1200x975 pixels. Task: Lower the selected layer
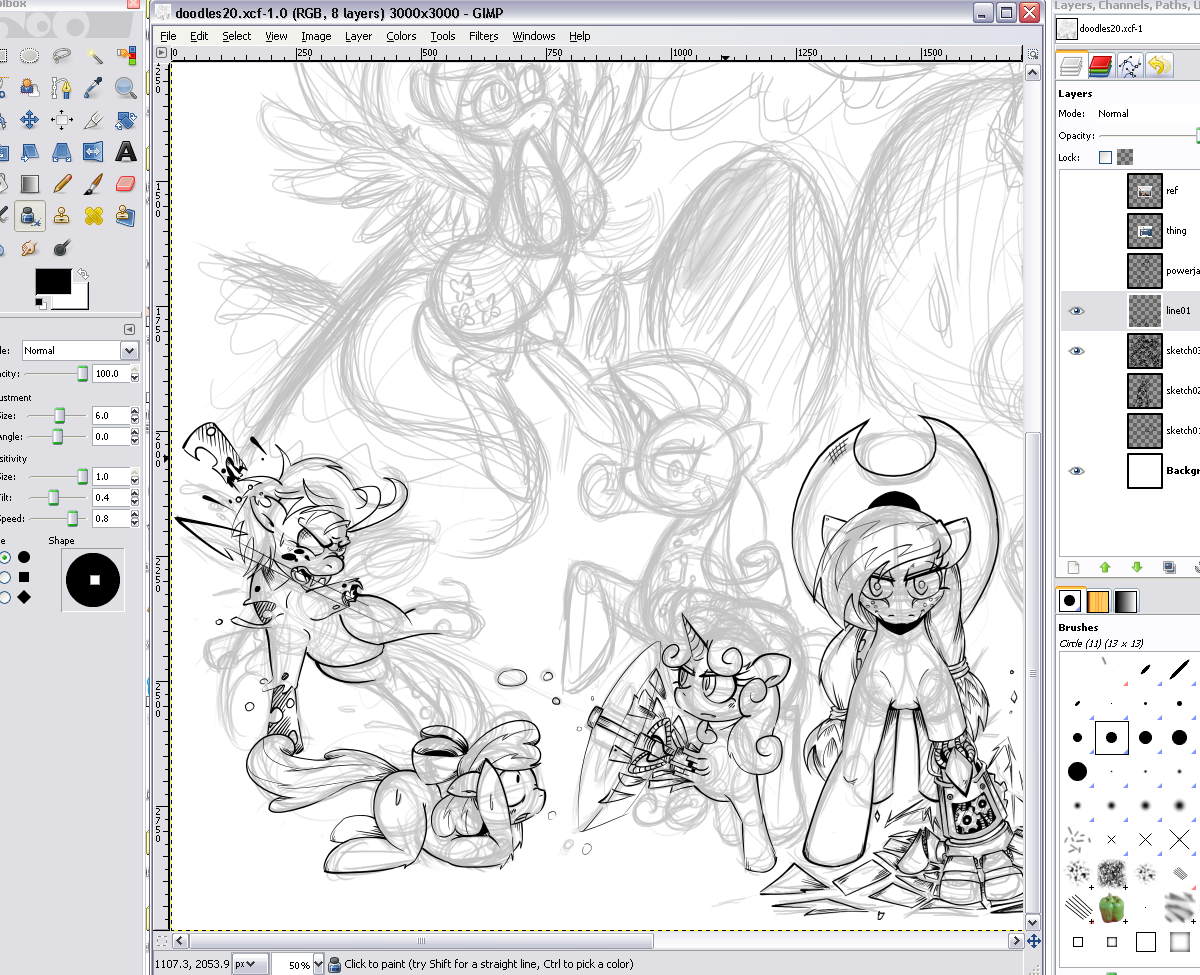pyautogui.click(x=1137, y=567)
